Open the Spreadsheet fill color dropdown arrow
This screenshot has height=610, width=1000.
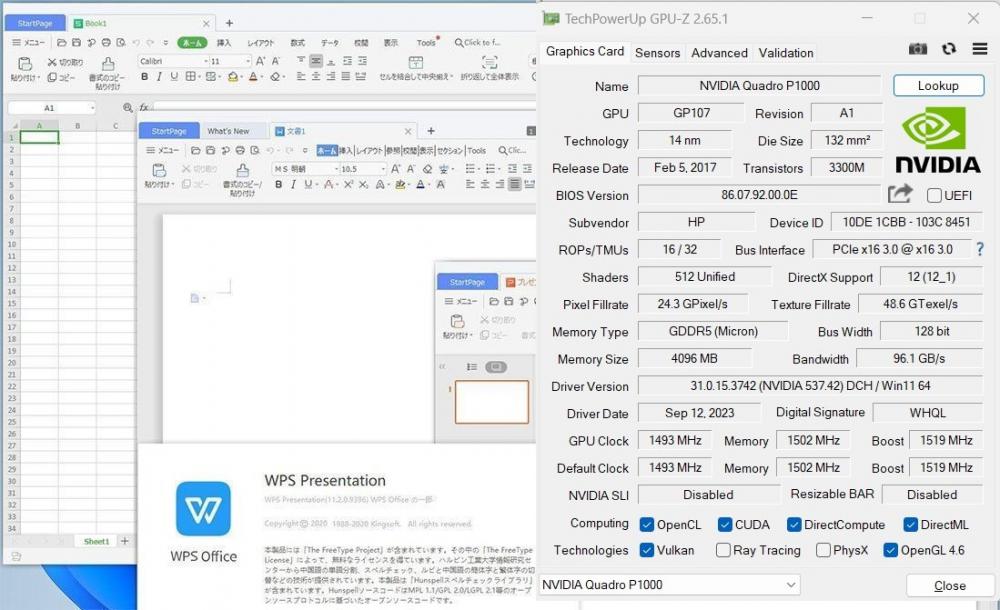pyautogui.click(x=242, y=77)
